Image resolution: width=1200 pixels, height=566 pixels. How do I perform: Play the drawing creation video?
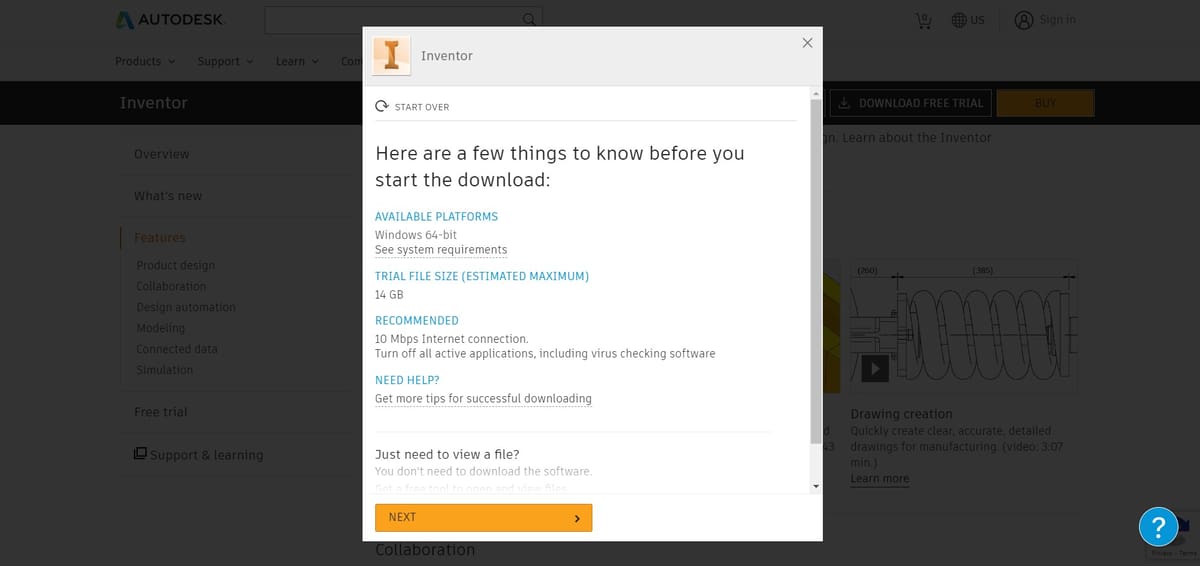click(x=875, y=368)
